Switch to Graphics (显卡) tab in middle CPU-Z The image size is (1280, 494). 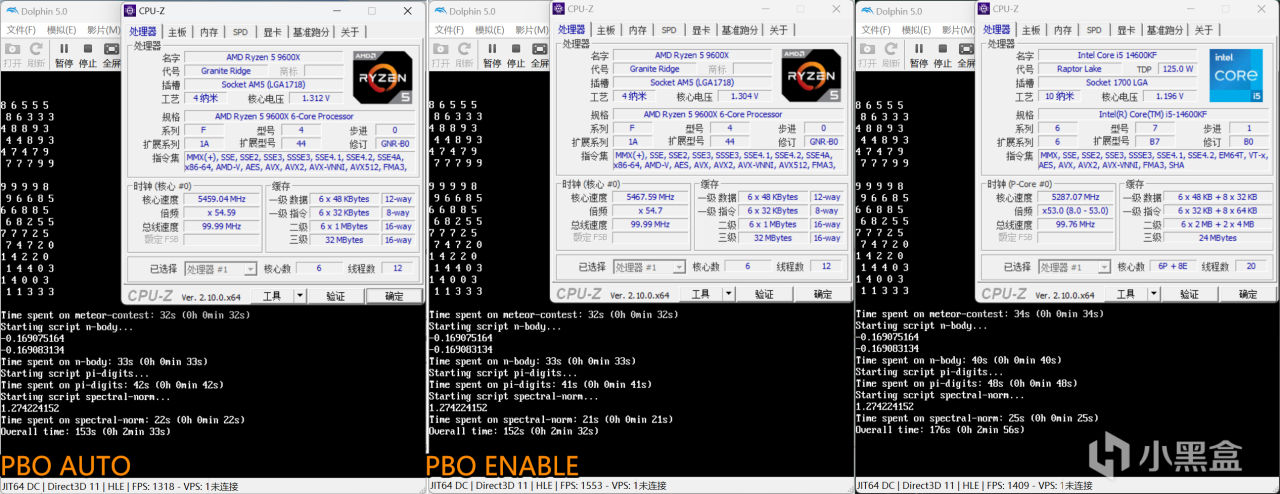701,30
